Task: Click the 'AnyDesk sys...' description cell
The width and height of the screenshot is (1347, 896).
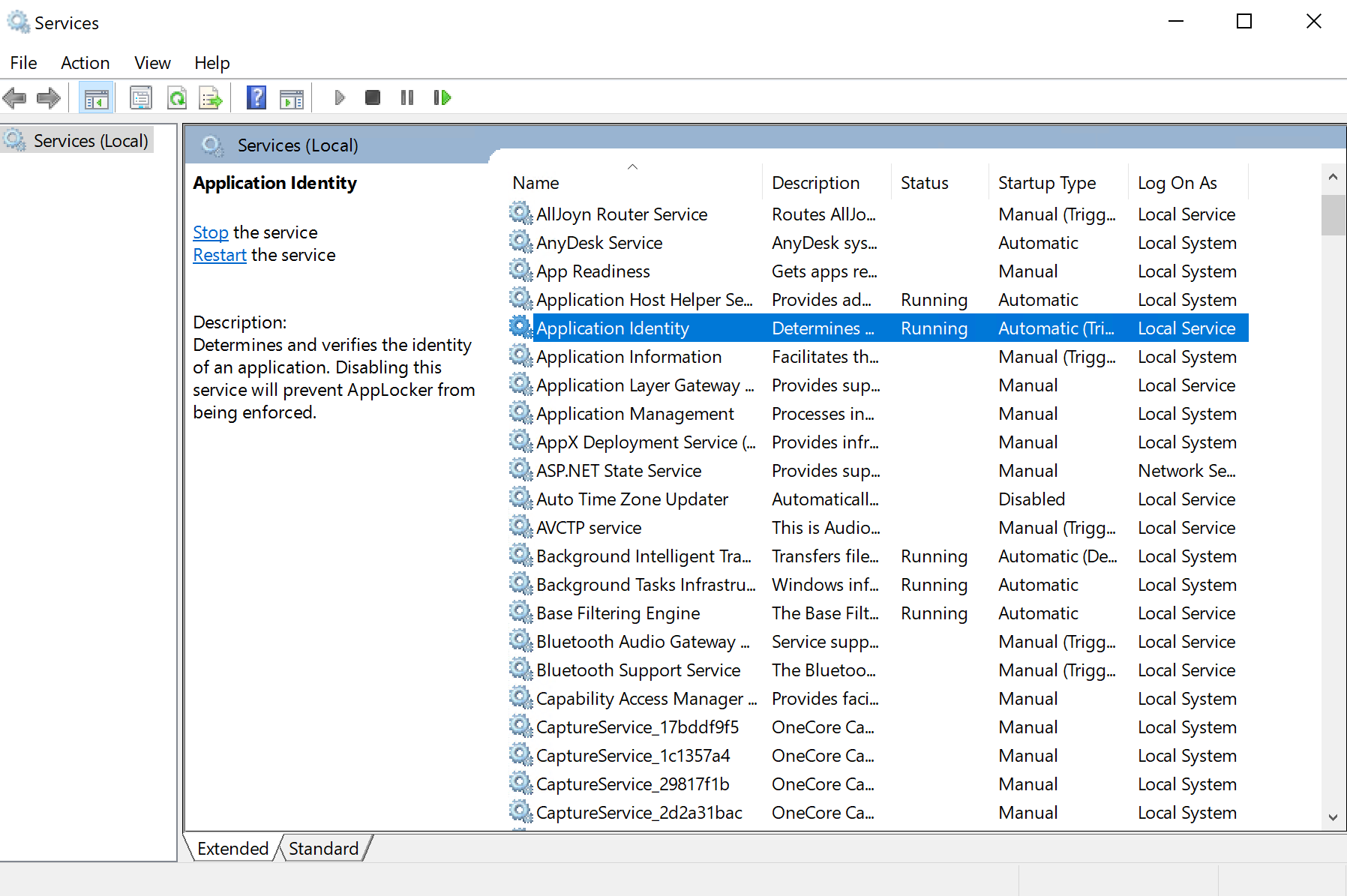Action: [824, 242]
